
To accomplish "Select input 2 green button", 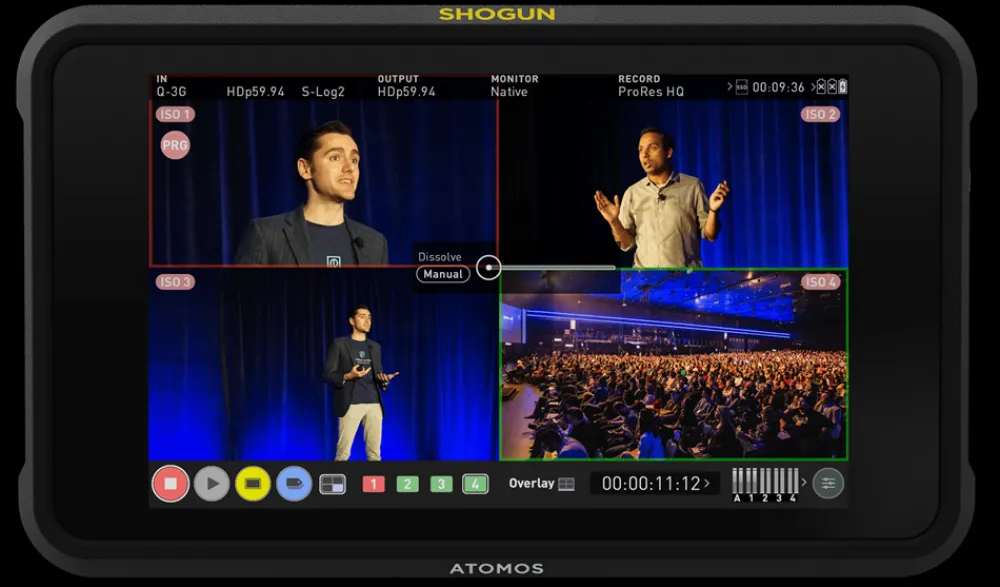I will pyautogui.click(x=408, y=484).
